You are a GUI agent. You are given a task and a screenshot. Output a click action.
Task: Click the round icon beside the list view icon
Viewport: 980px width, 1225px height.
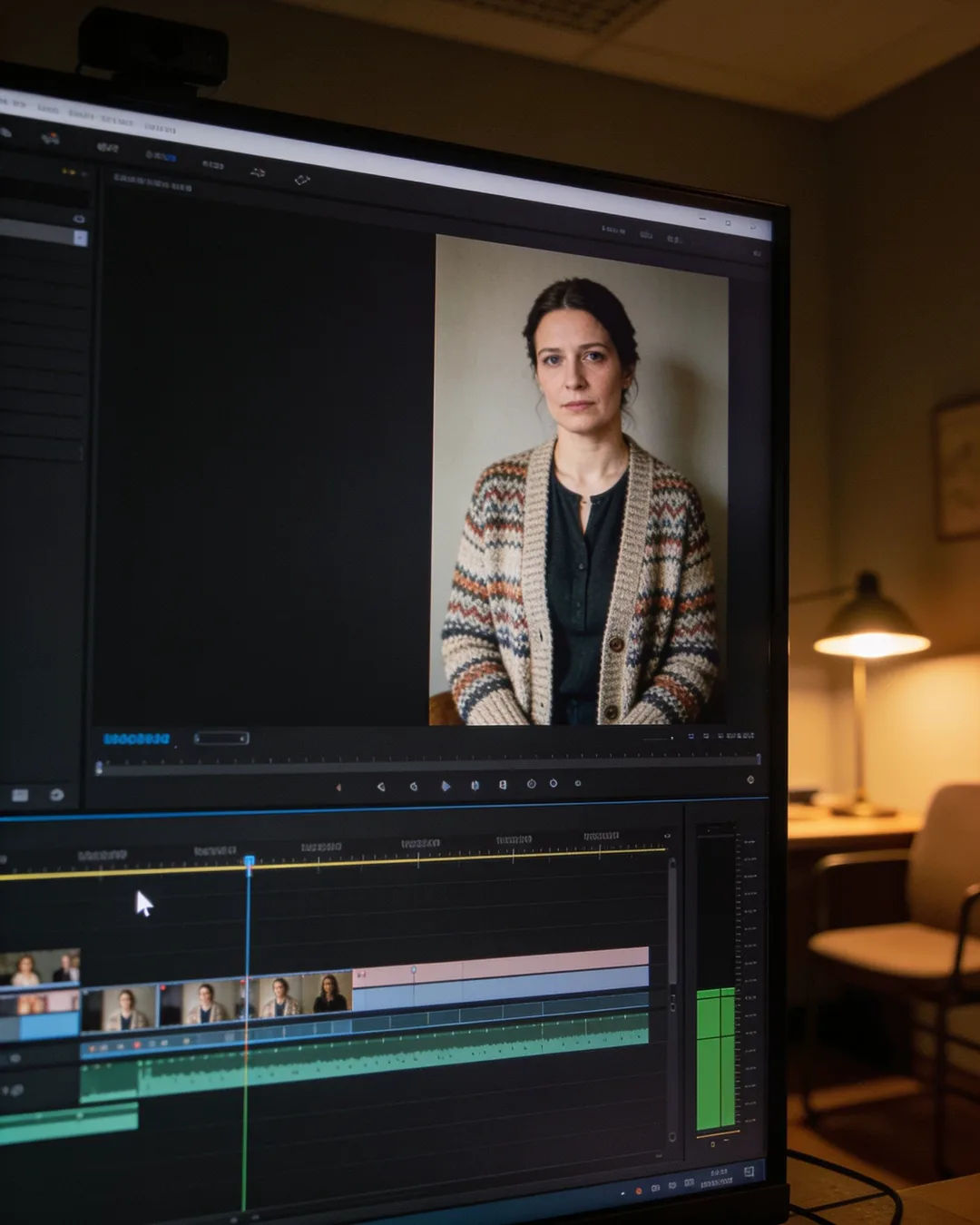click(x=56, y=795)
